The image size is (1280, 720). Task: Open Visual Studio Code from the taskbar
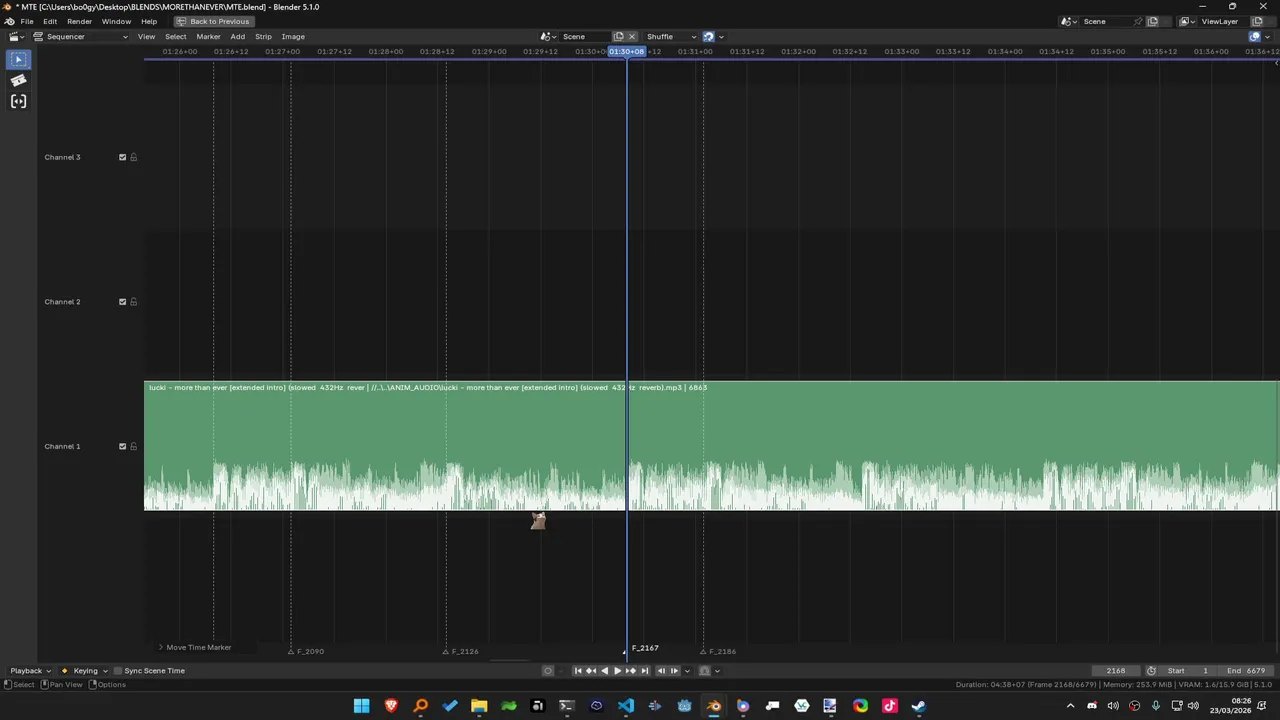click(626, 706)
